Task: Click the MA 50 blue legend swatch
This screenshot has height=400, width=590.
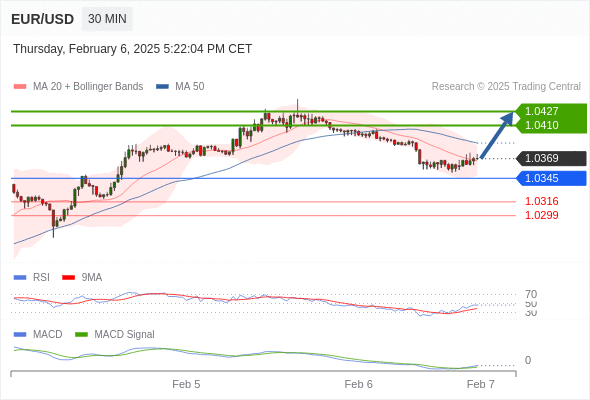Action: (x=162, y=87)
